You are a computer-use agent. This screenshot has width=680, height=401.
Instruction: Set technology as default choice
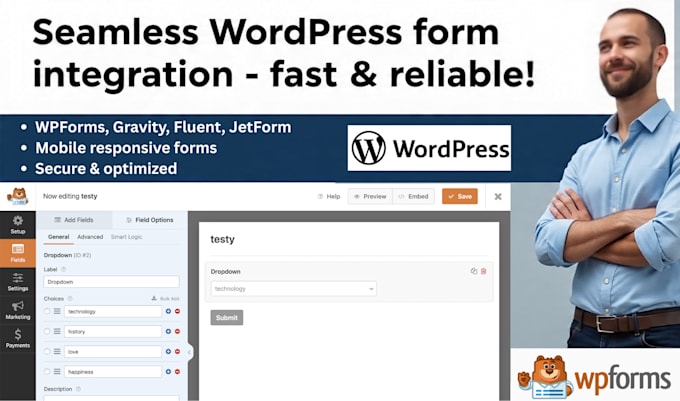pyautogui.click(x=47, y=311)
